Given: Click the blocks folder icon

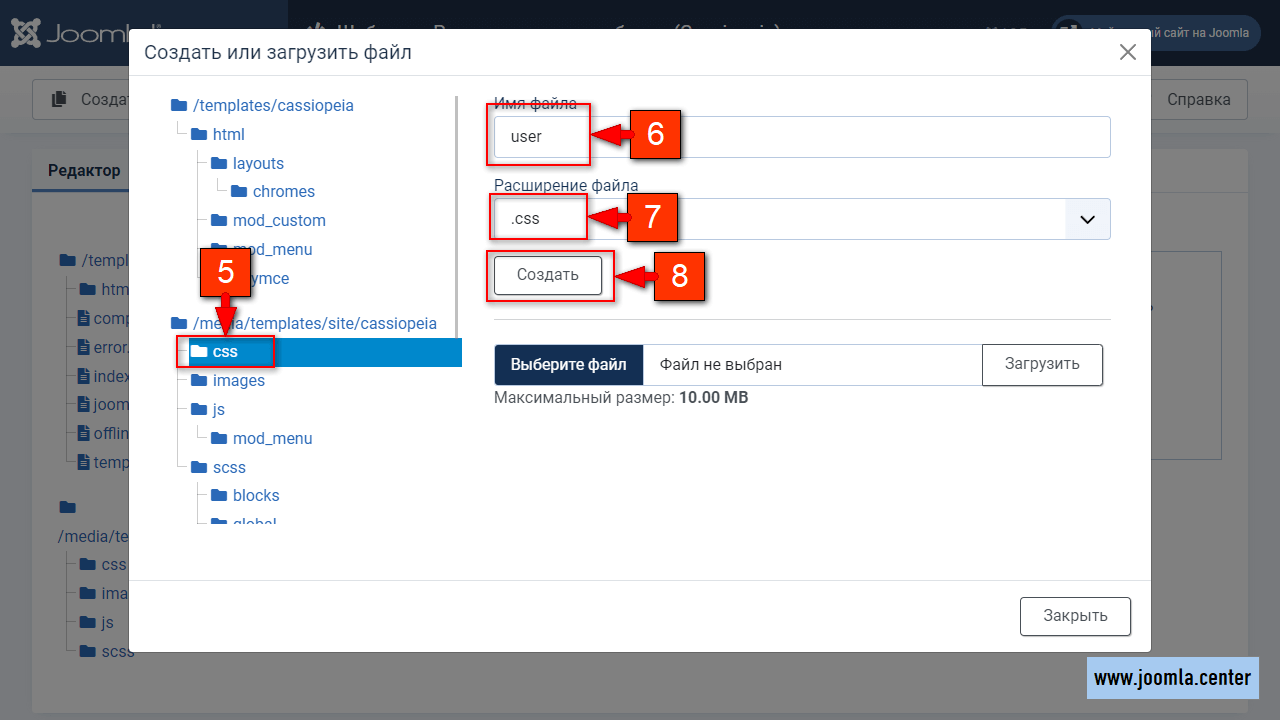Looking at the screenshot, I should (x=219, y=495).
